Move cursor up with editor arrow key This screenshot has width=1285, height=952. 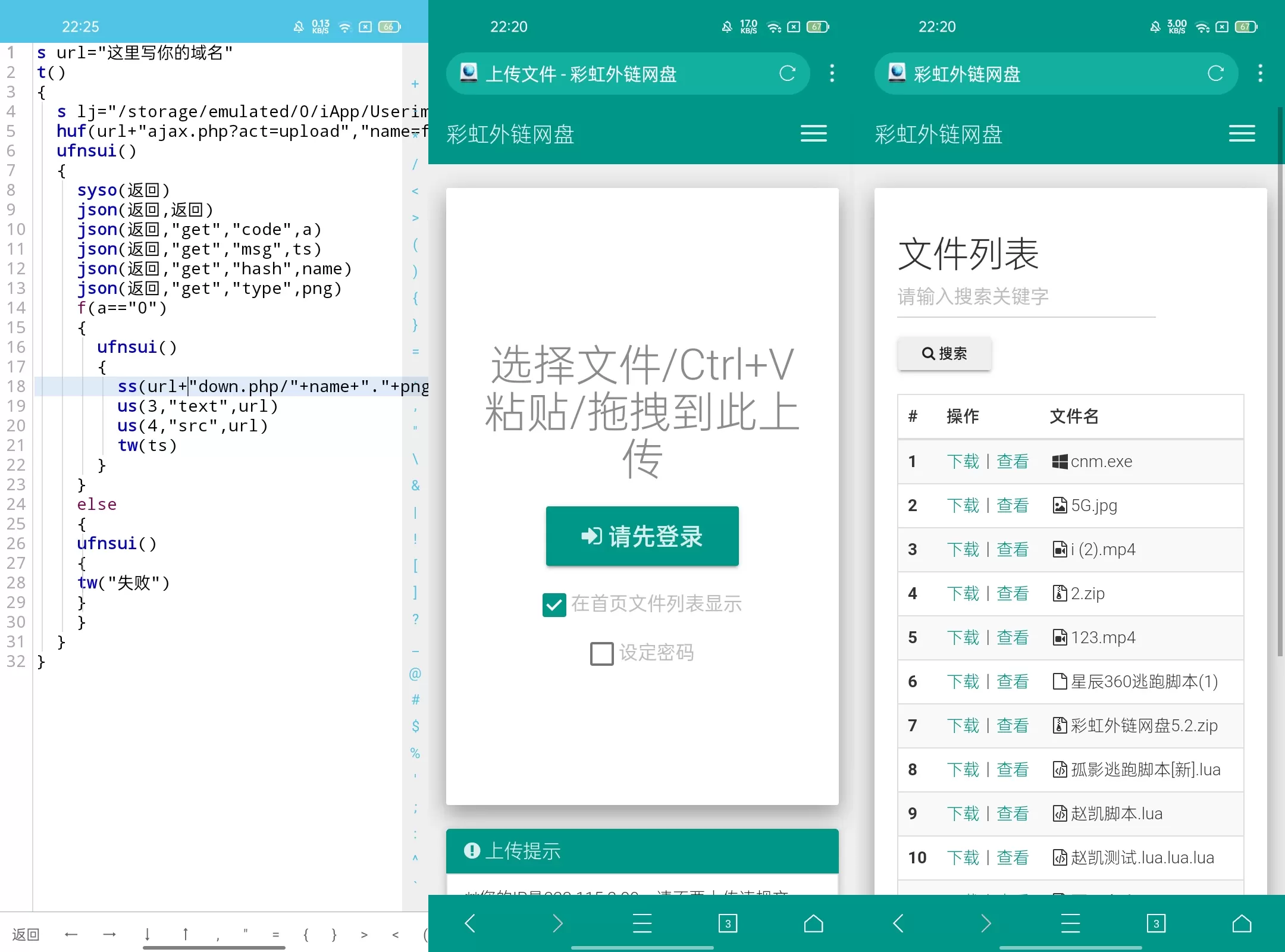(x=185, y=934)
